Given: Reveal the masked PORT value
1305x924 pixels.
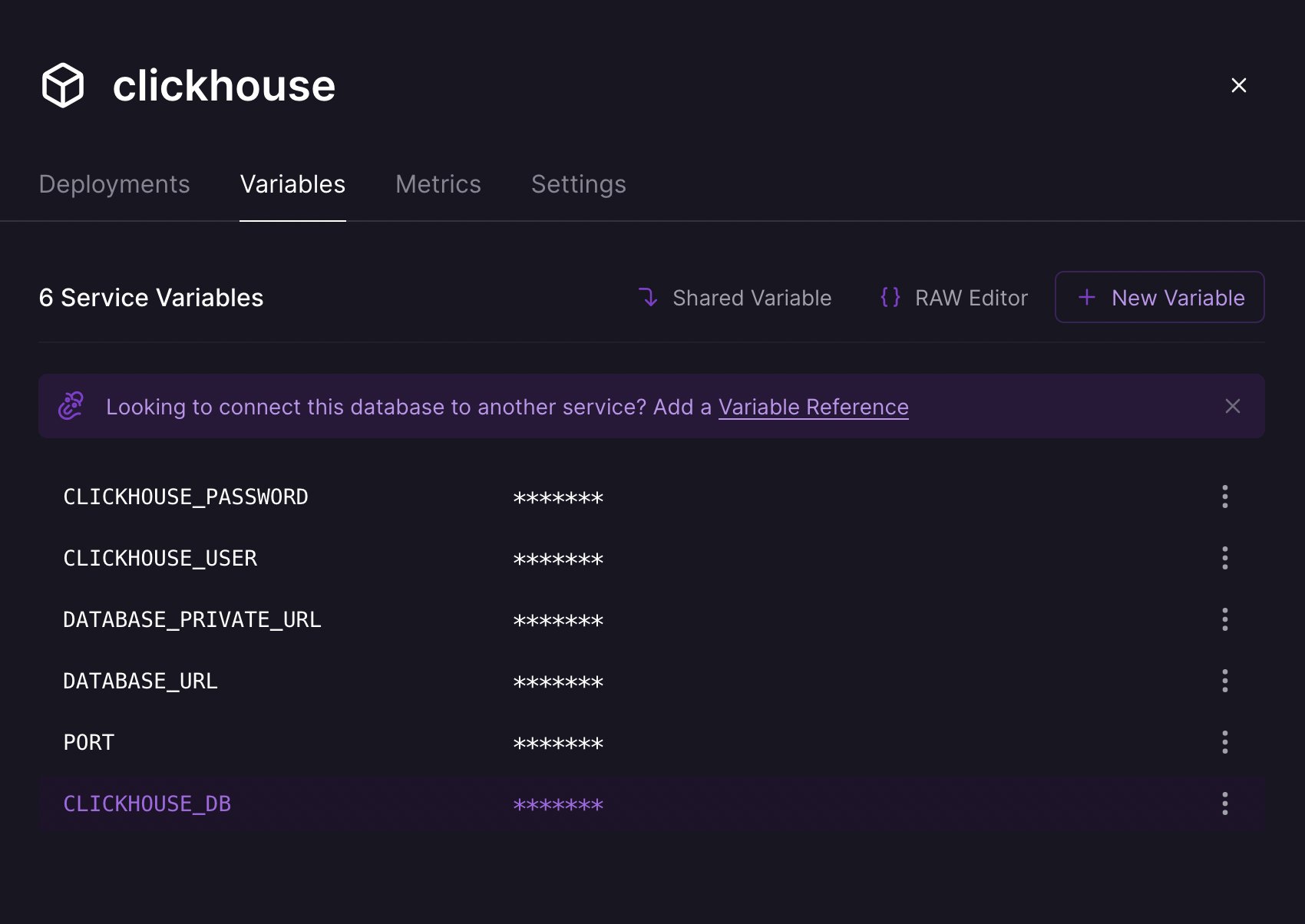Looking at the screenshot, I should [x=558, y=744].
